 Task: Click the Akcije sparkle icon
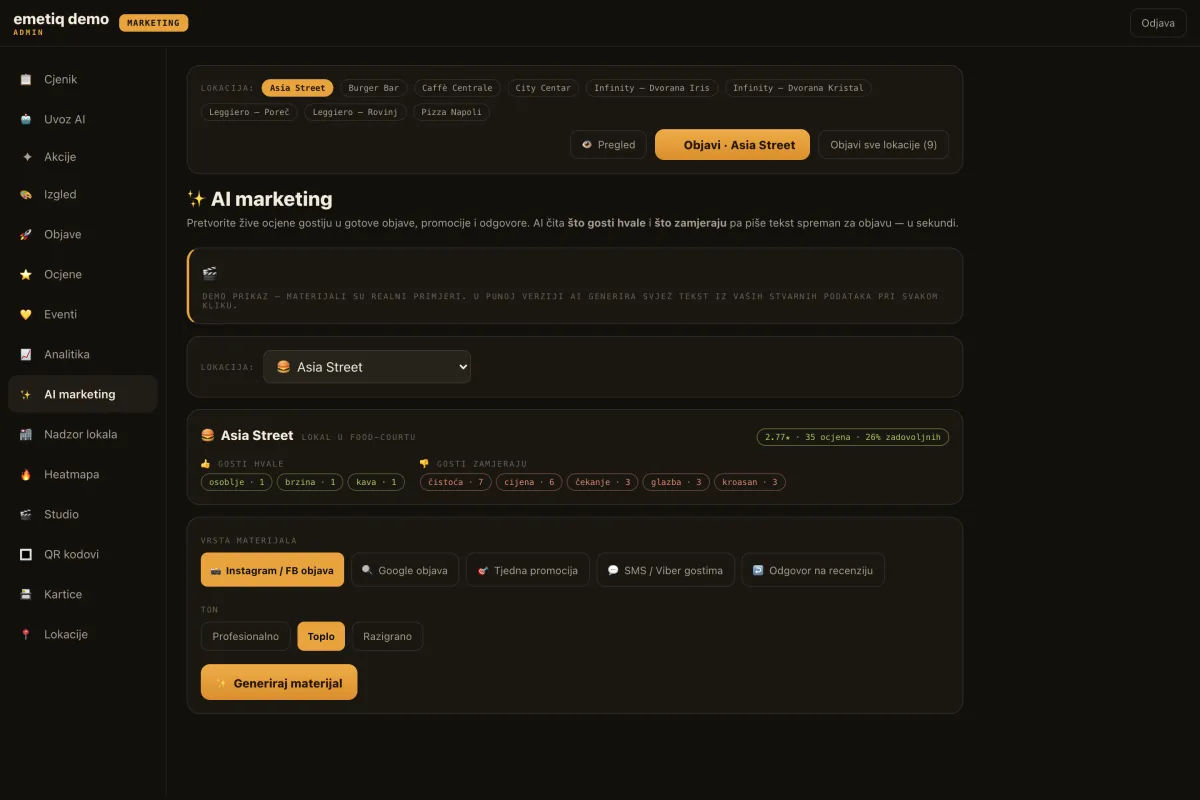tap(26, 157)
